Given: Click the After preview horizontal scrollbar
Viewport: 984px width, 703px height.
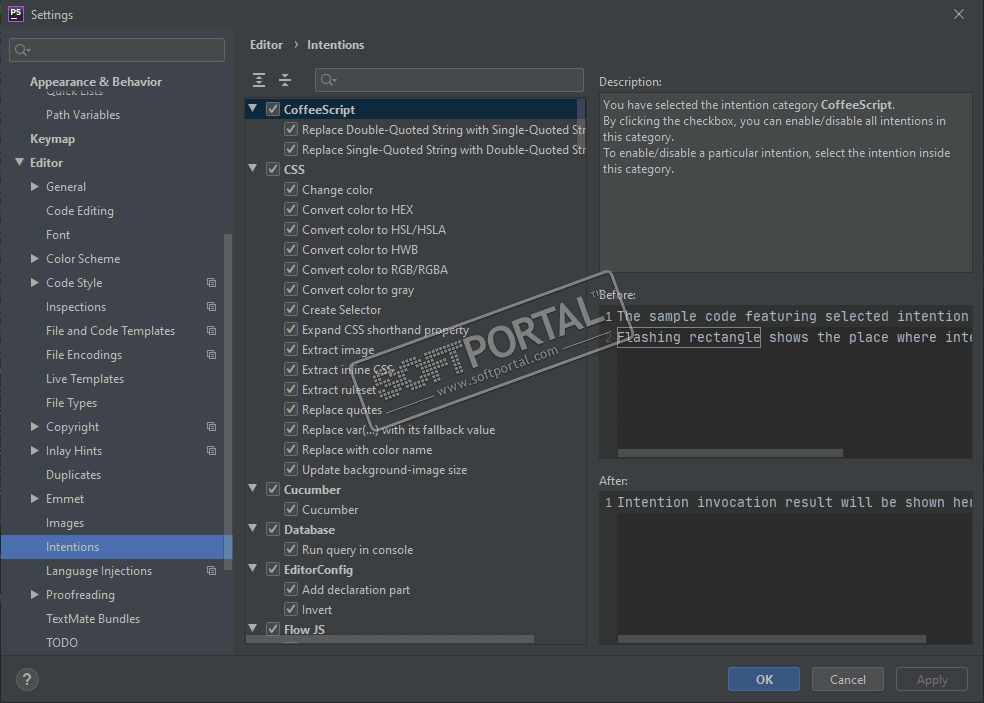Looking at the screenshot, I should [x=771, y=639].
